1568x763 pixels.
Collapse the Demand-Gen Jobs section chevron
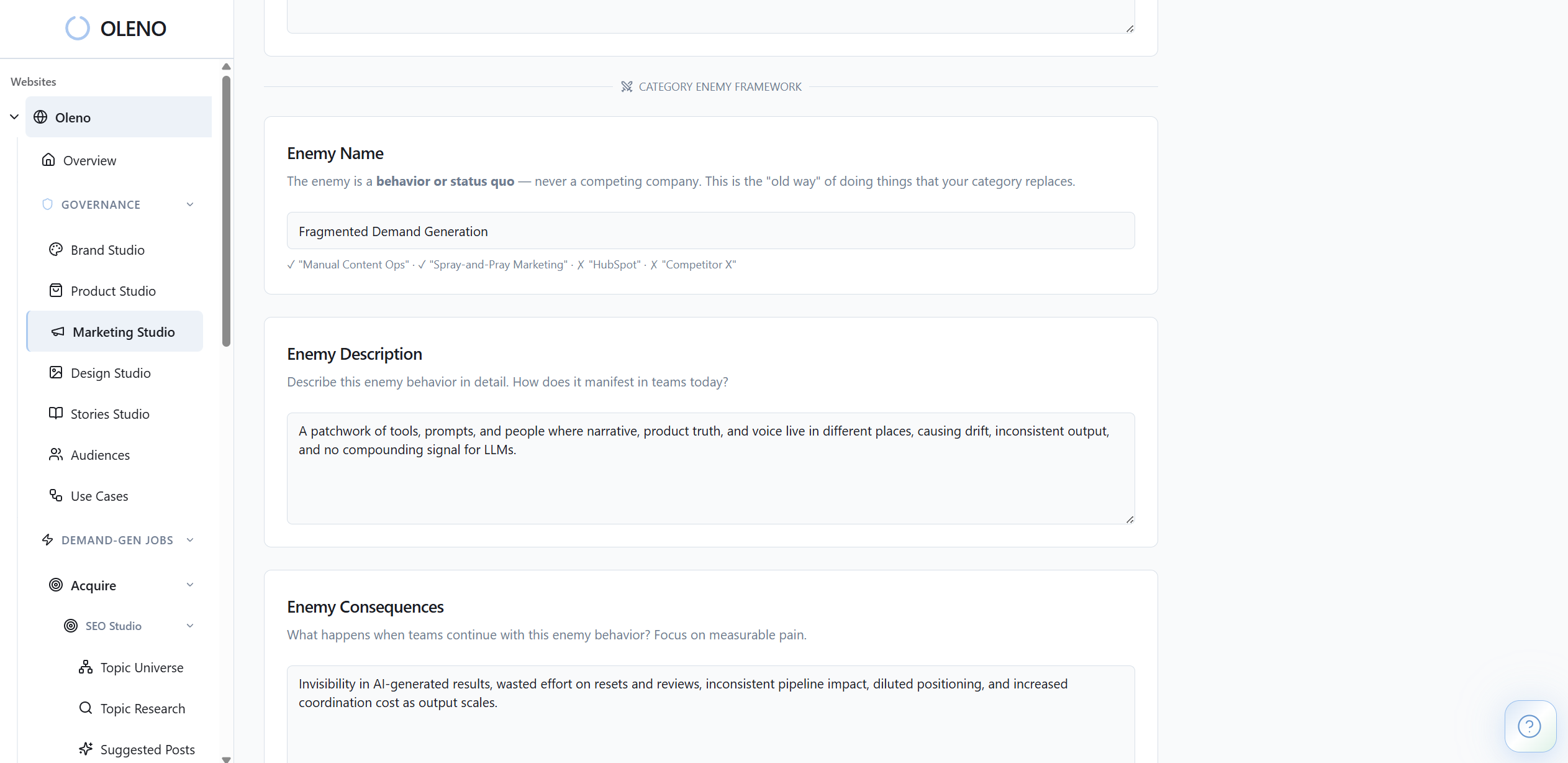point(190,540)
